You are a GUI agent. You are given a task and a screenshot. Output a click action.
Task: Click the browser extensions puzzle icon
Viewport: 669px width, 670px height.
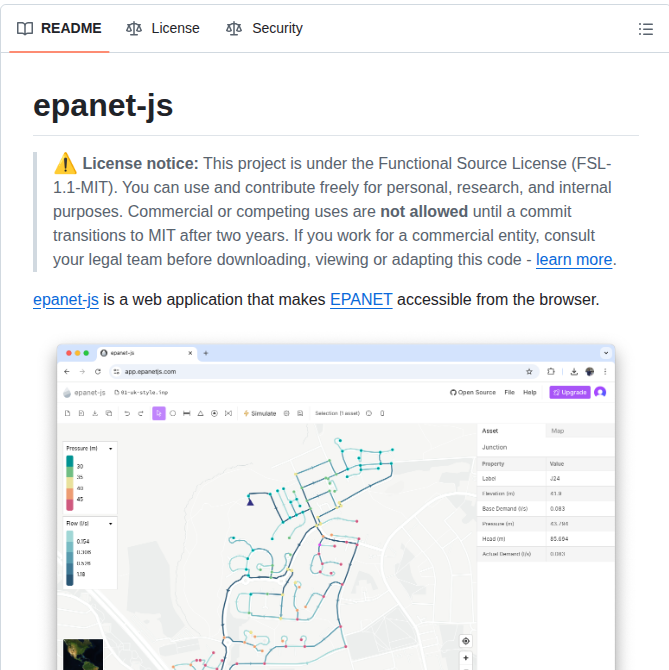coord(551,371)
